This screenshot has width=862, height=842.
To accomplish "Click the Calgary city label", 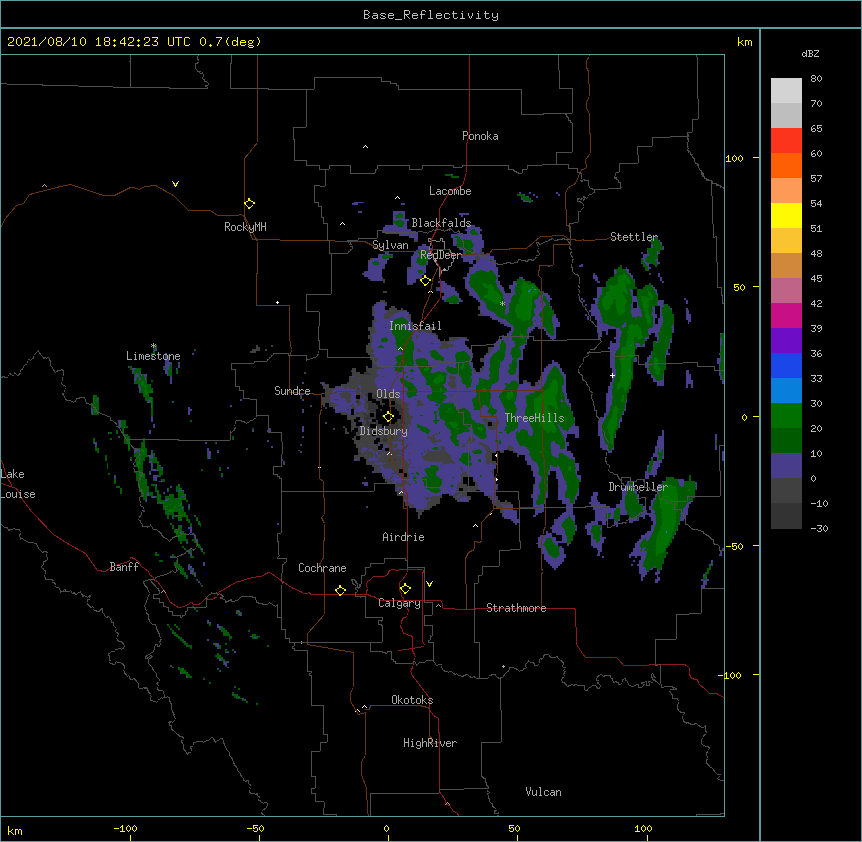I will tap(399, 603).
